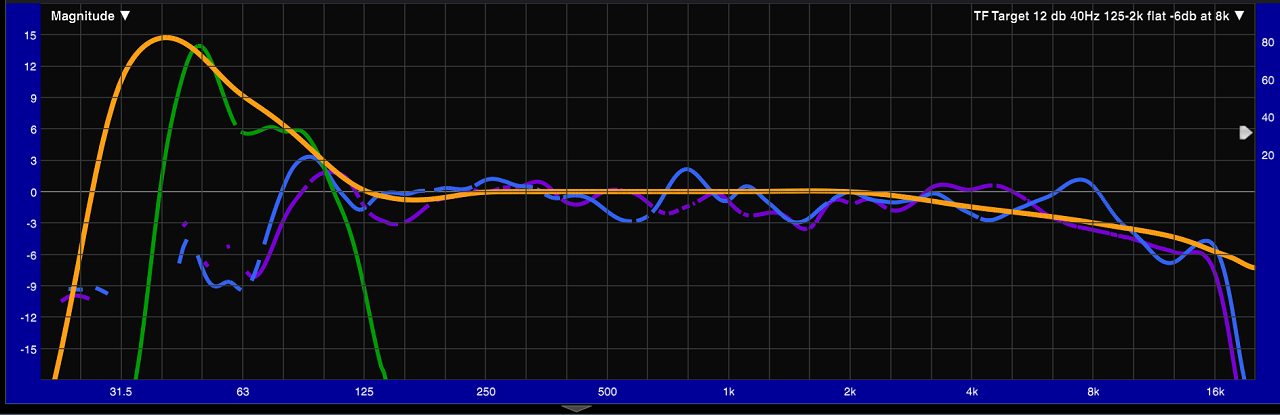Open the Magnitude graph type dropdown
The height and width of the screenshot is (415, 1280).
(90, 15)
